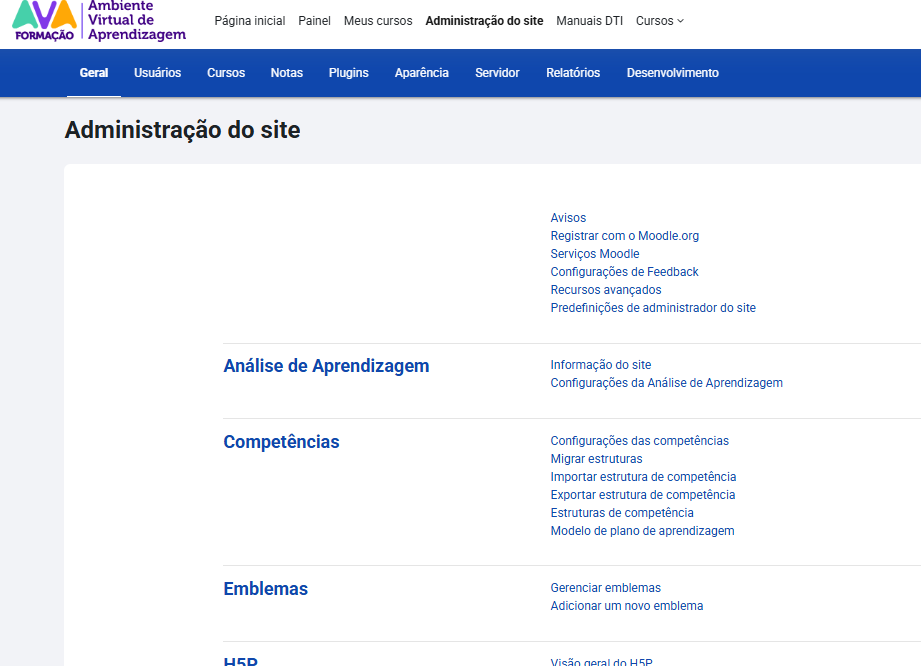Viewport: 921px width, 666px height.
Task: Open Predefinições de administrador do site
Action: 653,308
